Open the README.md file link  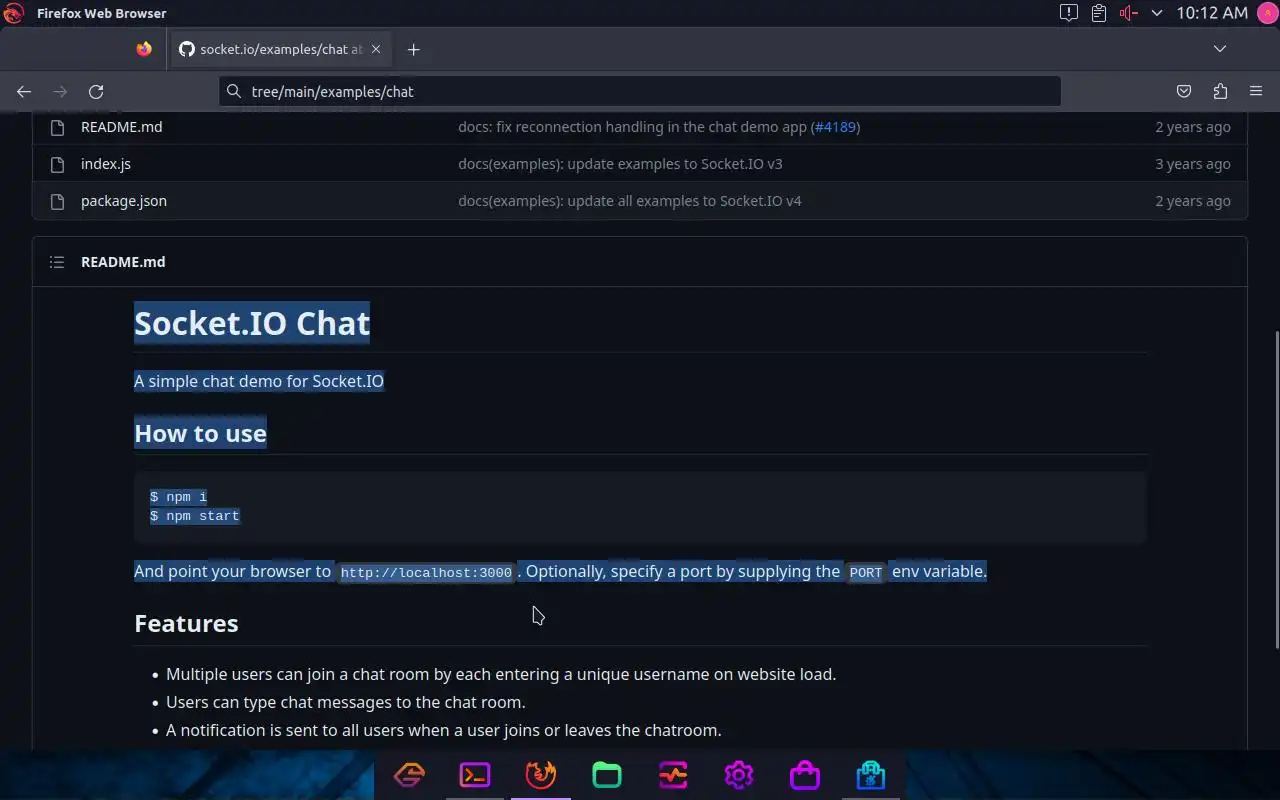point(121,127)
